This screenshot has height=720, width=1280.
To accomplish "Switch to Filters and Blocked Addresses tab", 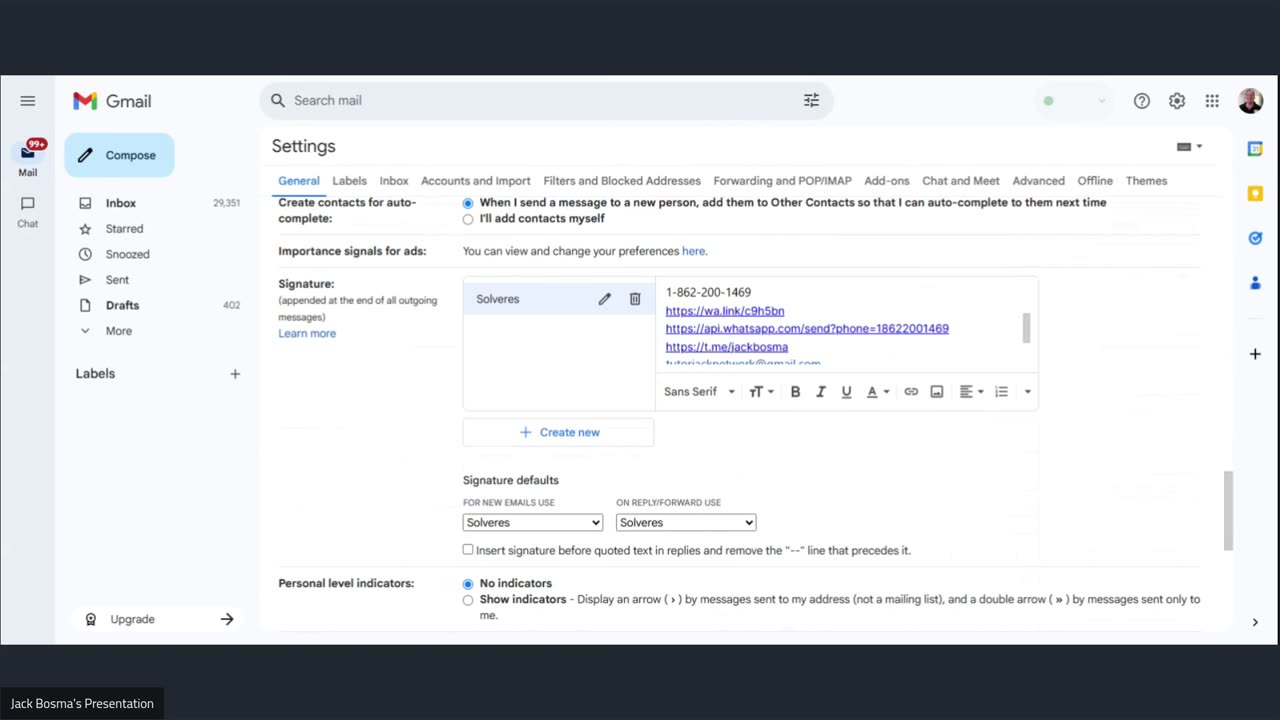I will point(622,181).
